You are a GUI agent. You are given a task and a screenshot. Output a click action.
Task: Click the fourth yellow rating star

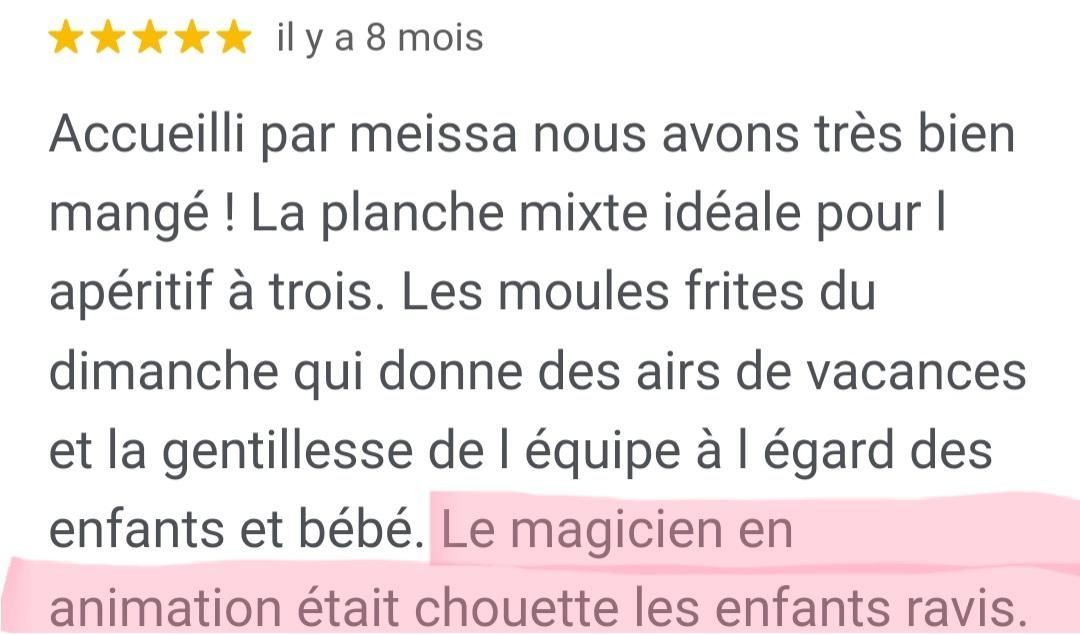[x=192, y=37]
